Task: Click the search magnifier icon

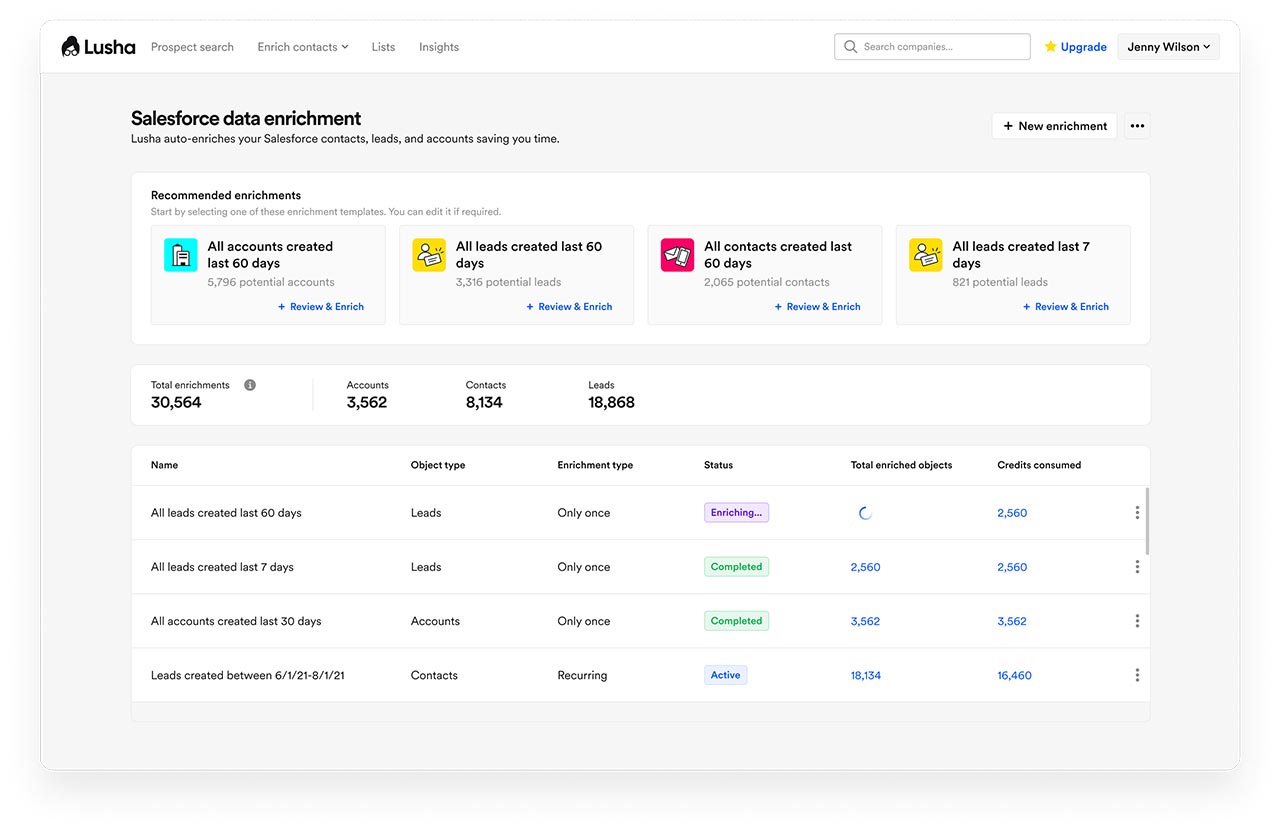Action: click(851, 47)
